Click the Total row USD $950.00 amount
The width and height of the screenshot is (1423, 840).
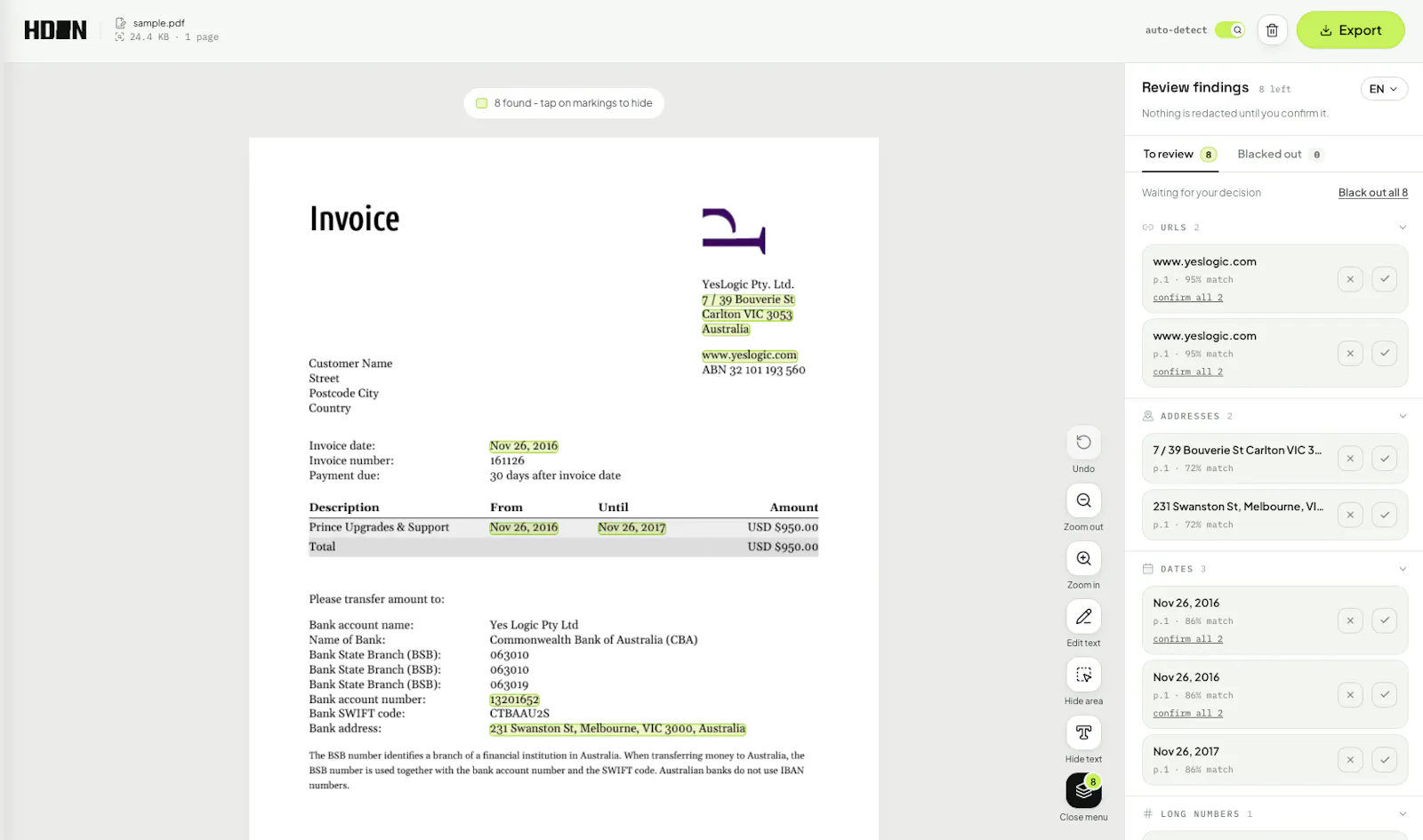point(783,547)
